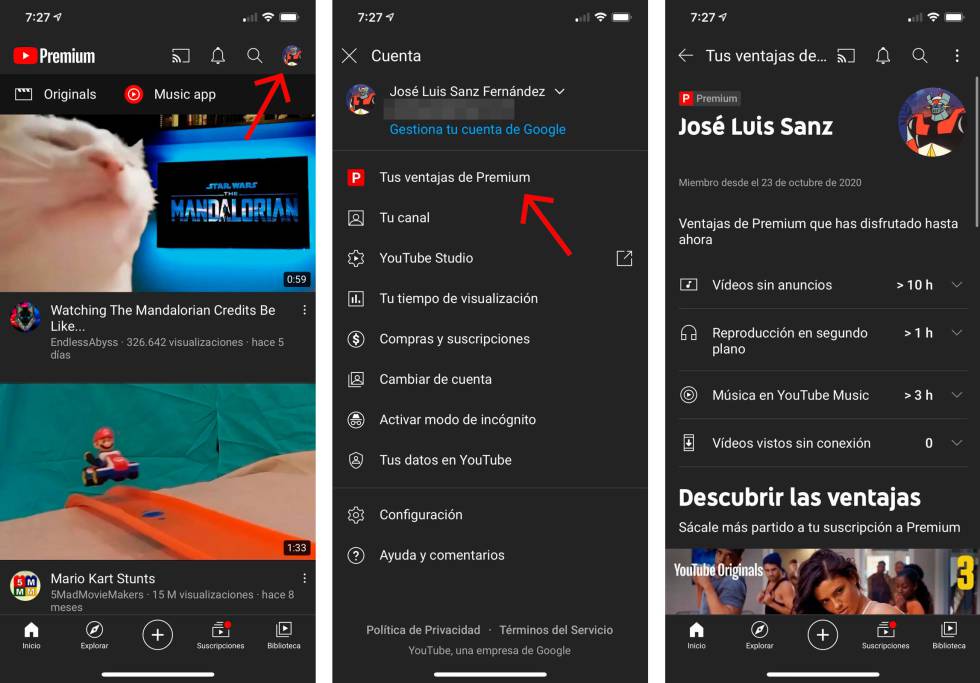Viewport: 980px width, 683px height.
Task: Open Biblioteca tab in right screen
Action: [949, 636]
